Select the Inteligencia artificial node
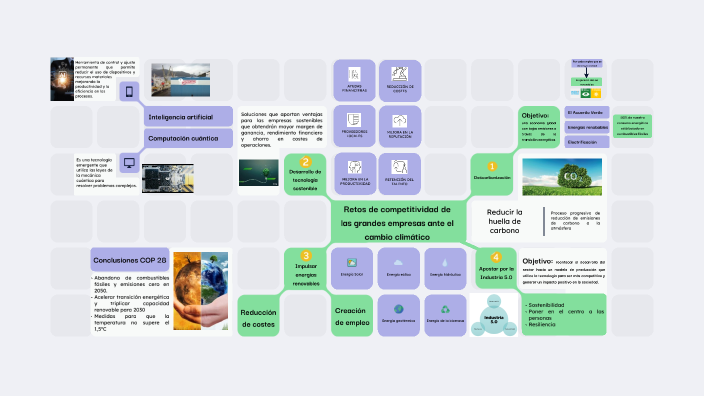 (x=188, y=117)
